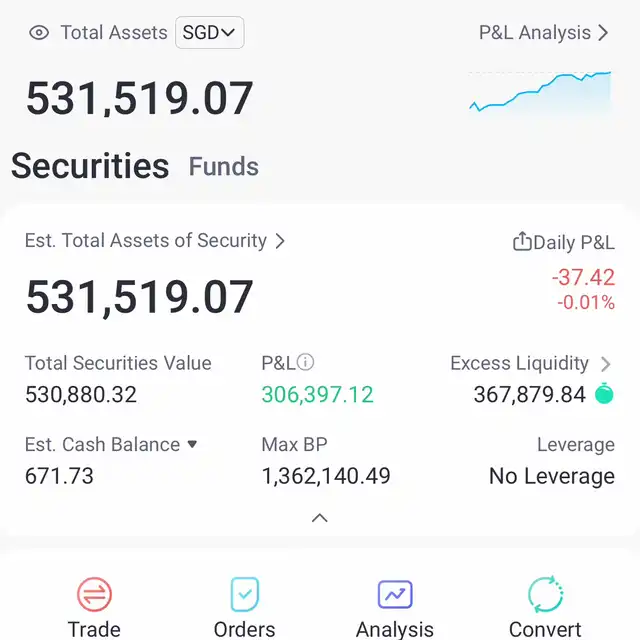This screenshot has width=640, height=640.
Task: Click the P&L trend chart thumbnail
Action: (540, 92)
